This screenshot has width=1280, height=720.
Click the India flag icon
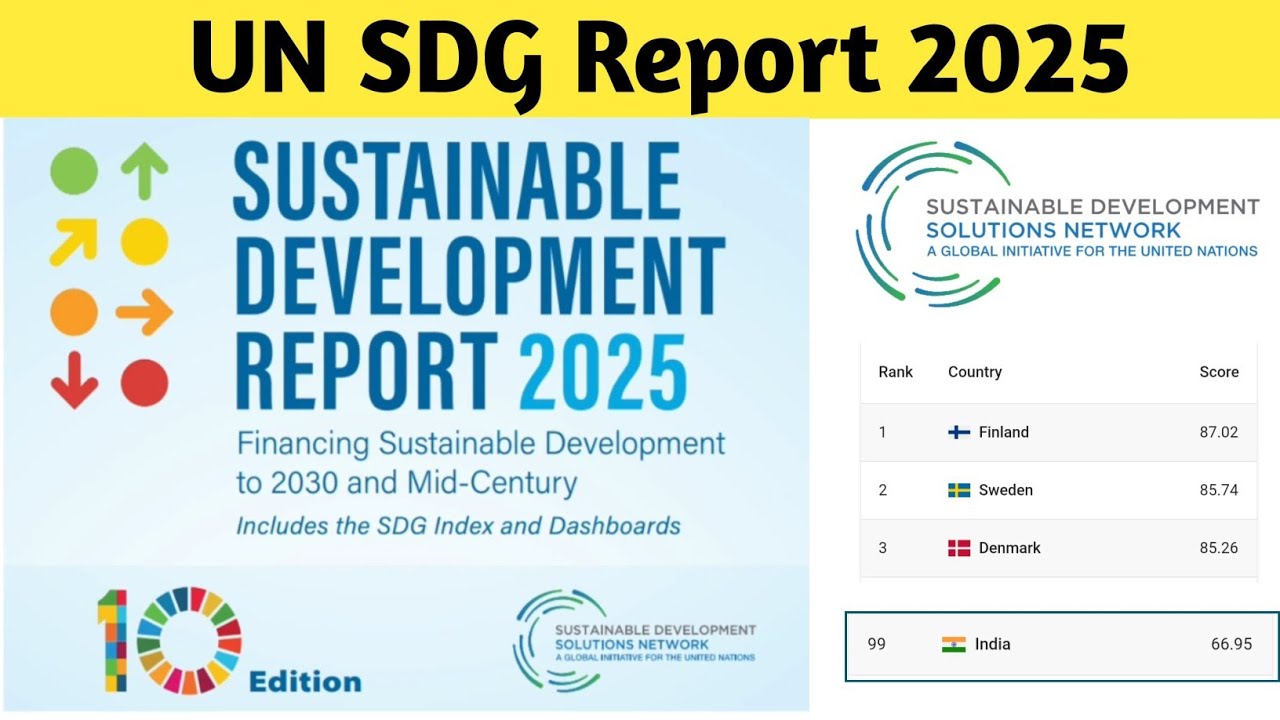click(x=954, y=645)
